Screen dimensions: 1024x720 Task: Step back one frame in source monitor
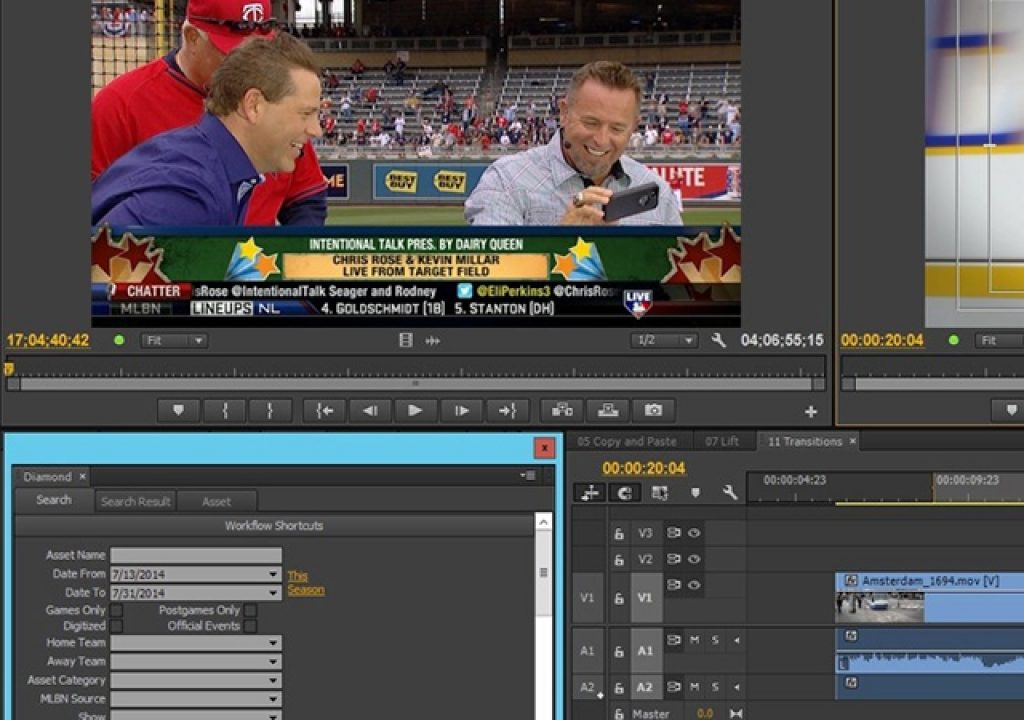click(370, 410)
